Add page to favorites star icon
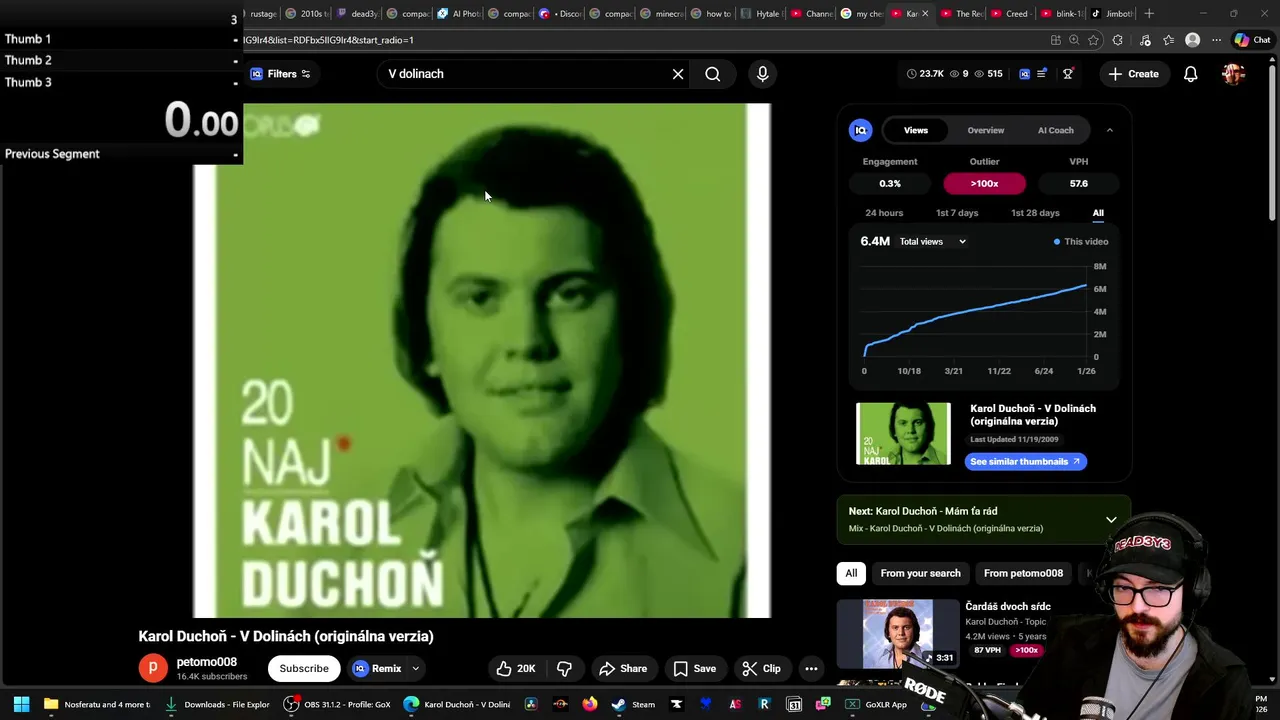The height and width of the screenshot is (720, 1280). point(1093,40)
